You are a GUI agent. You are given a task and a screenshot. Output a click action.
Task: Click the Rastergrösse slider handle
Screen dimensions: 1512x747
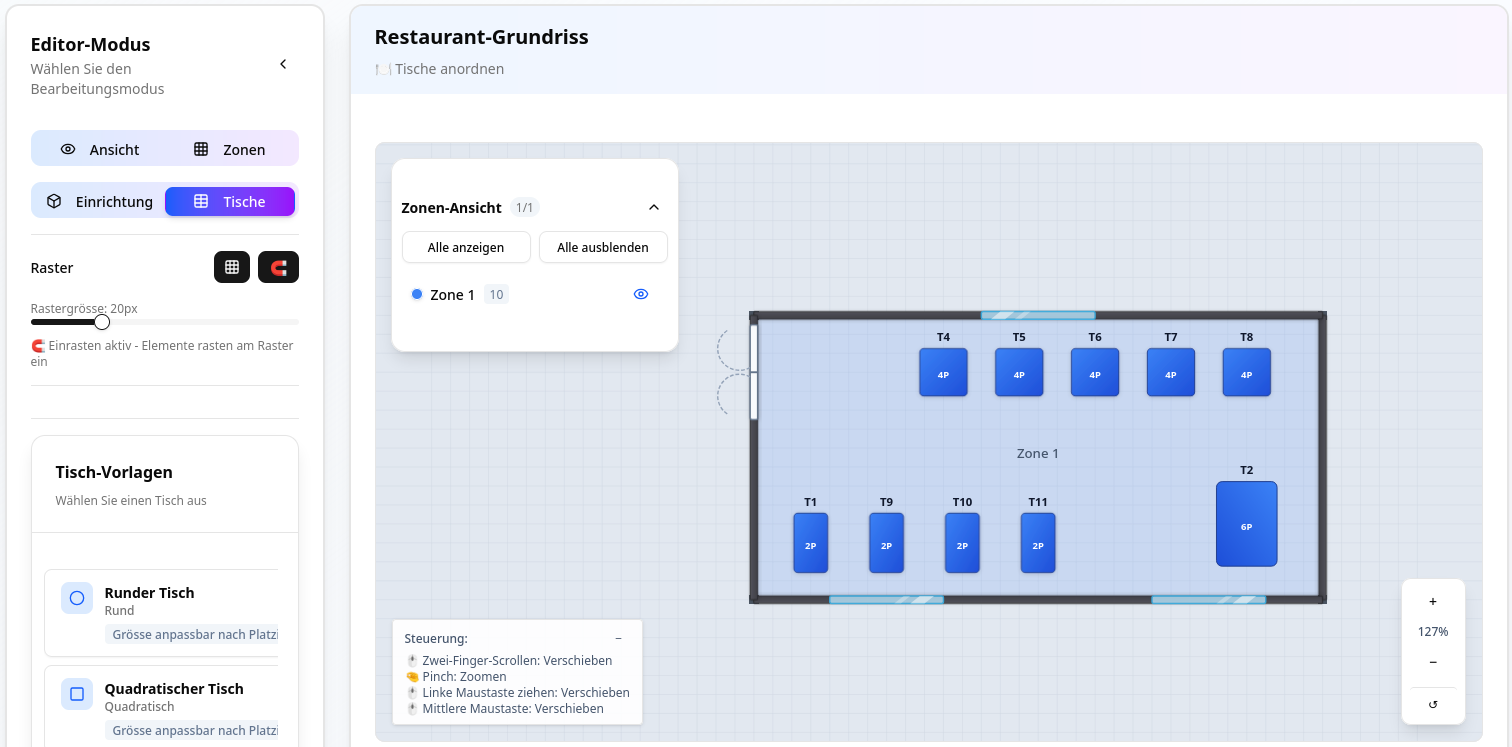pos(102,322)
